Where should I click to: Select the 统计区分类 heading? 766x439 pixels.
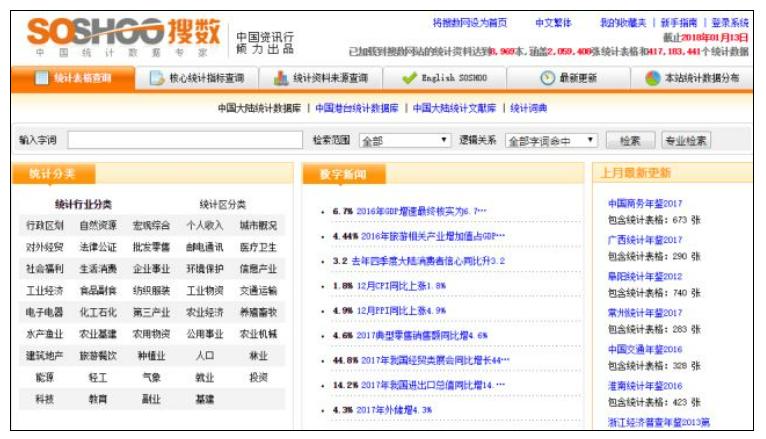coord(223,204)
